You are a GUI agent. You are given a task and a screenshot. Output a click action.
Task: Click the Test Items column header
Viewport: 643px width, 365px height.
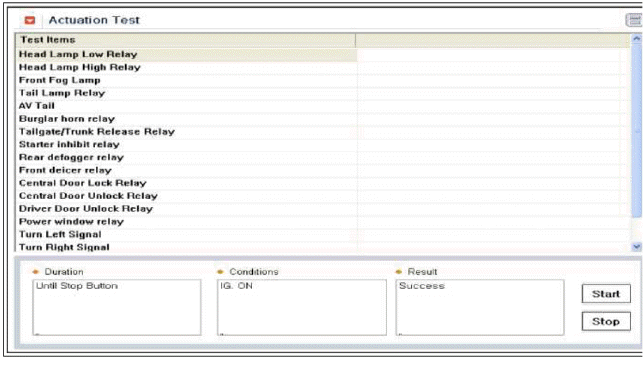point(185,40)
